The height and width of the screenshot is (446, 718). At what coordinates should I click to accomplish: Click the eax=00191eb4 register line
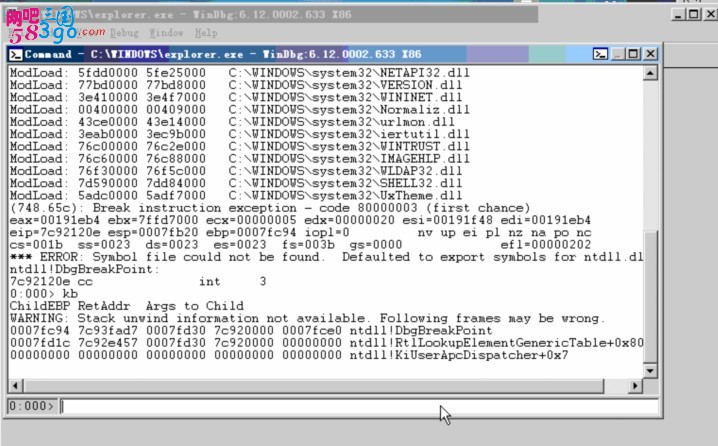point(300,220)
